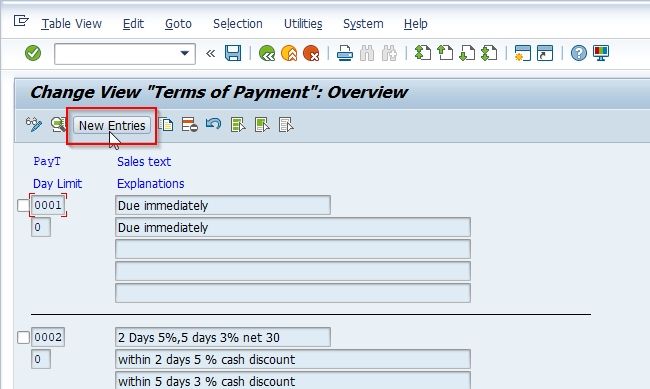The width and height of the screenshot is (650, 389).
Task: Go to Next Page icon
Action: point(467,53)
